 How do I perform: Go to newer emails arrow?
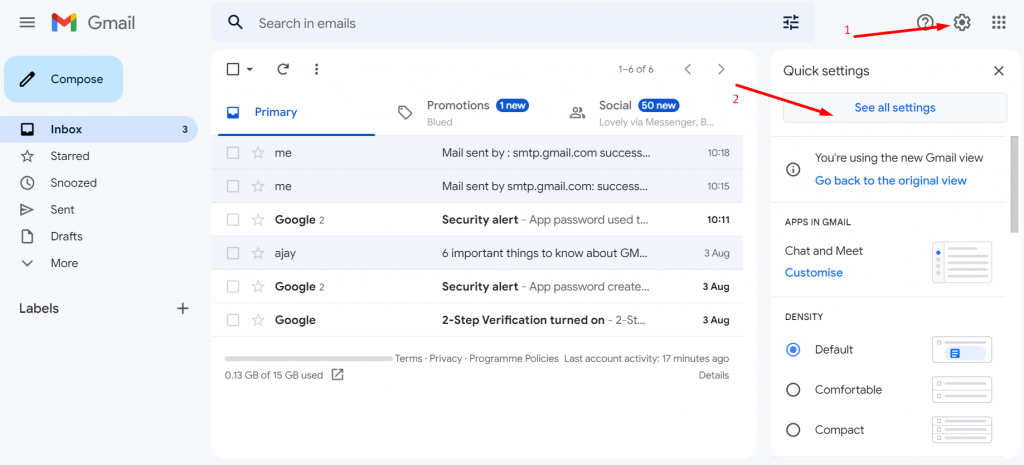688,69
